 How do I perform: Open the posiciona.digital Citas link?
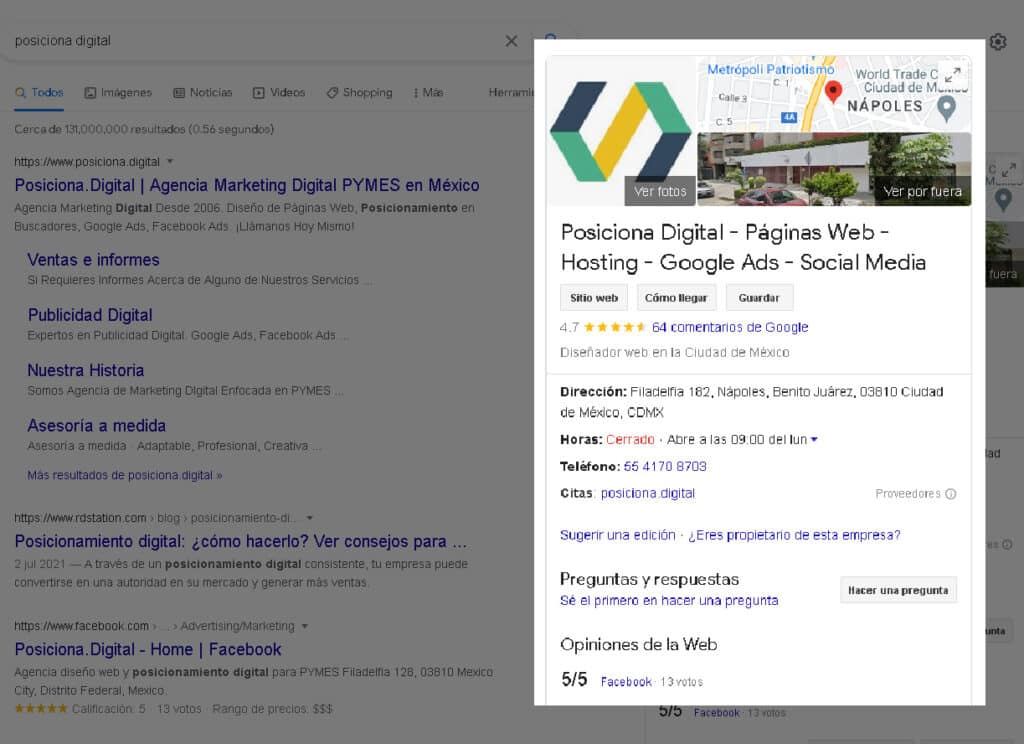coord(648,493)
